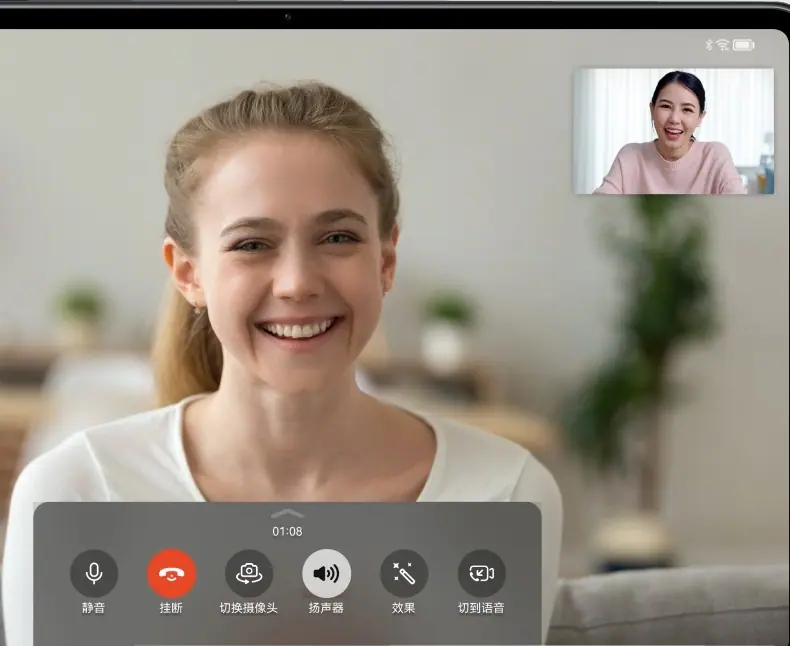This screenshot has width=790, height=646.
Task: Hang up the call with red 挂断 button
Action: point(172,573)
